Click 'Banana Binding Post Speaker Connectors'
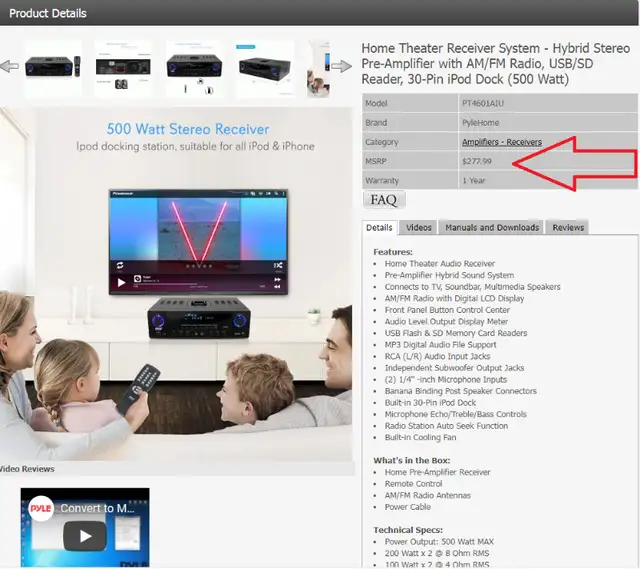This screenshot has height=569, width=640. [x=460, y=391]
